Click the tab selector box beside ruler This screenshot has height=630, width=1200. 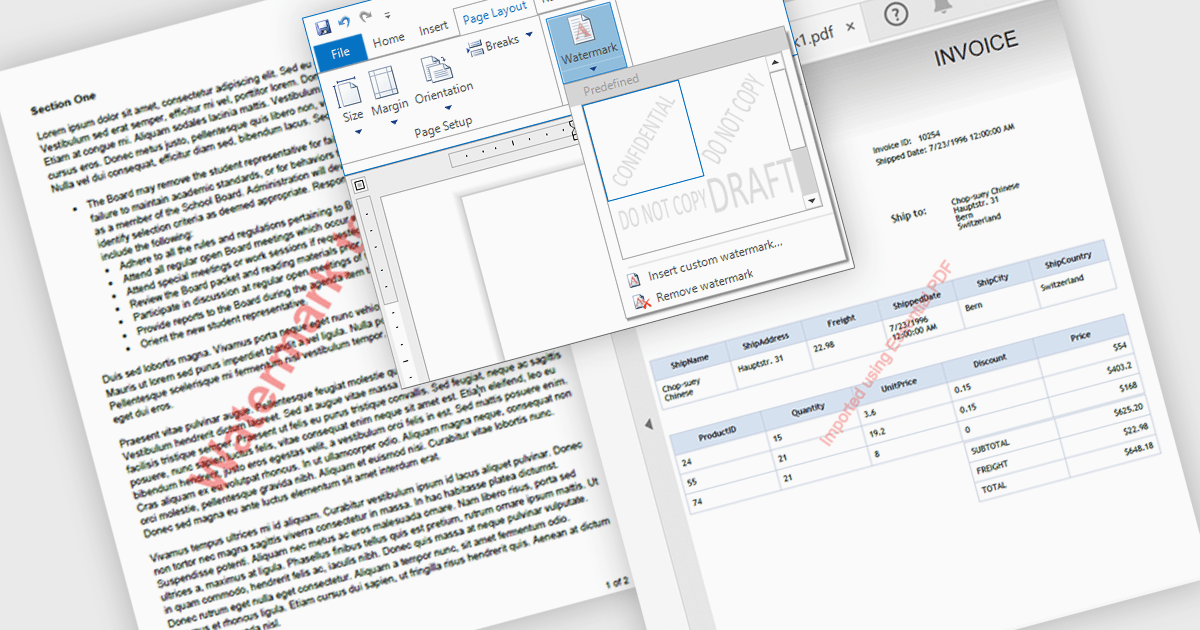click(361, 184)
